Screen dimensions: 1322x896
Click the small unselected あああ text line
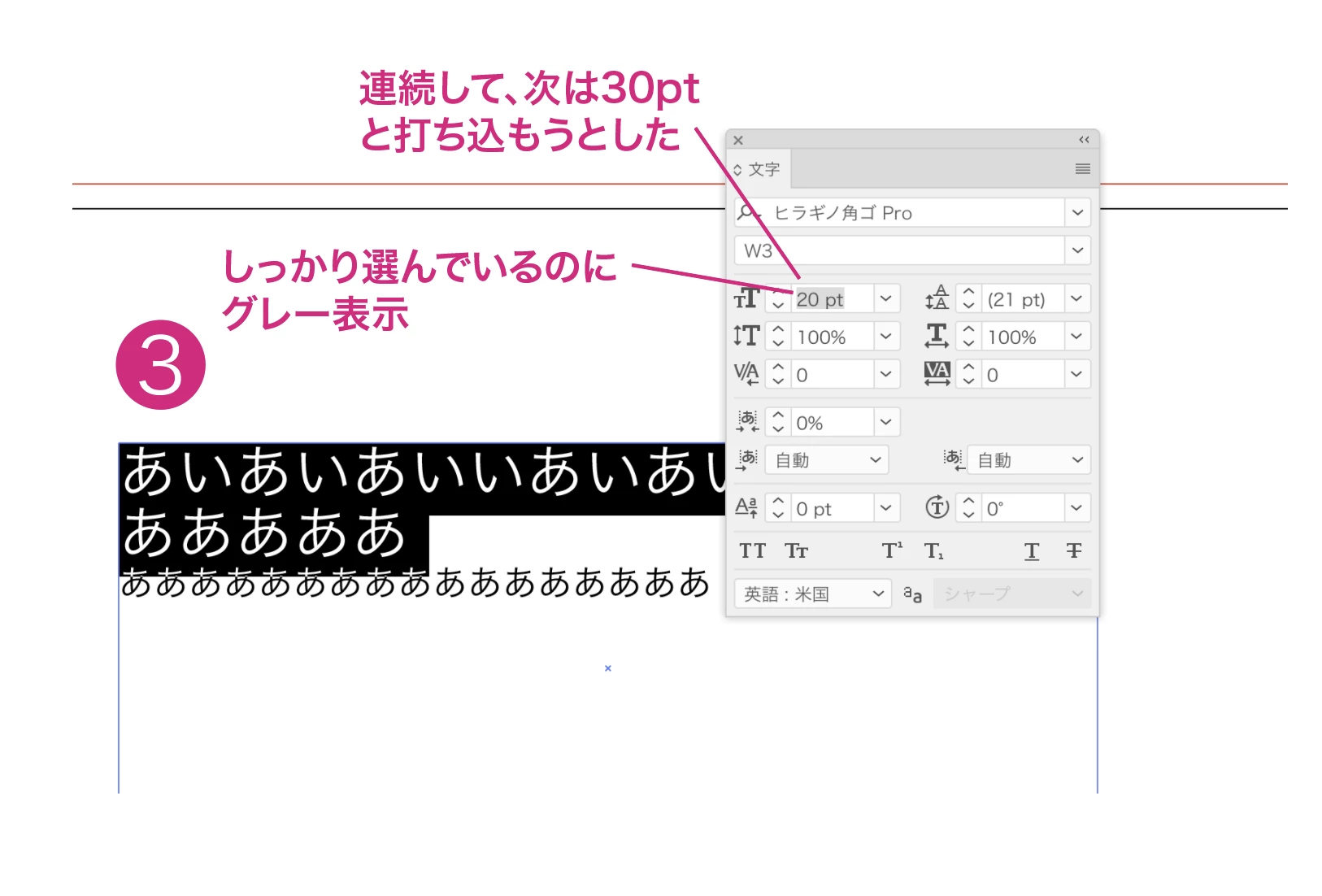pos(415,584)
